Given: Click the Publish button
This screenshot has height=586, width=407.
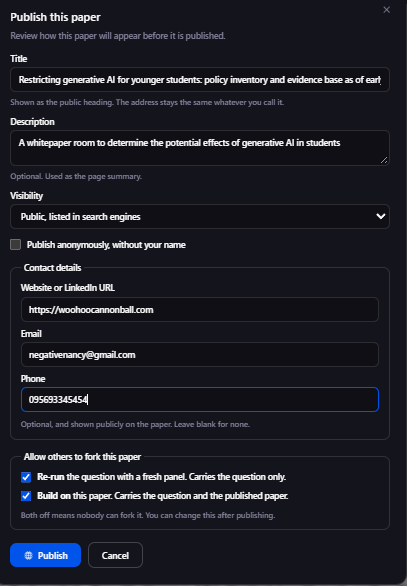Looking at the screenshot, I should [x=46, y=555].
